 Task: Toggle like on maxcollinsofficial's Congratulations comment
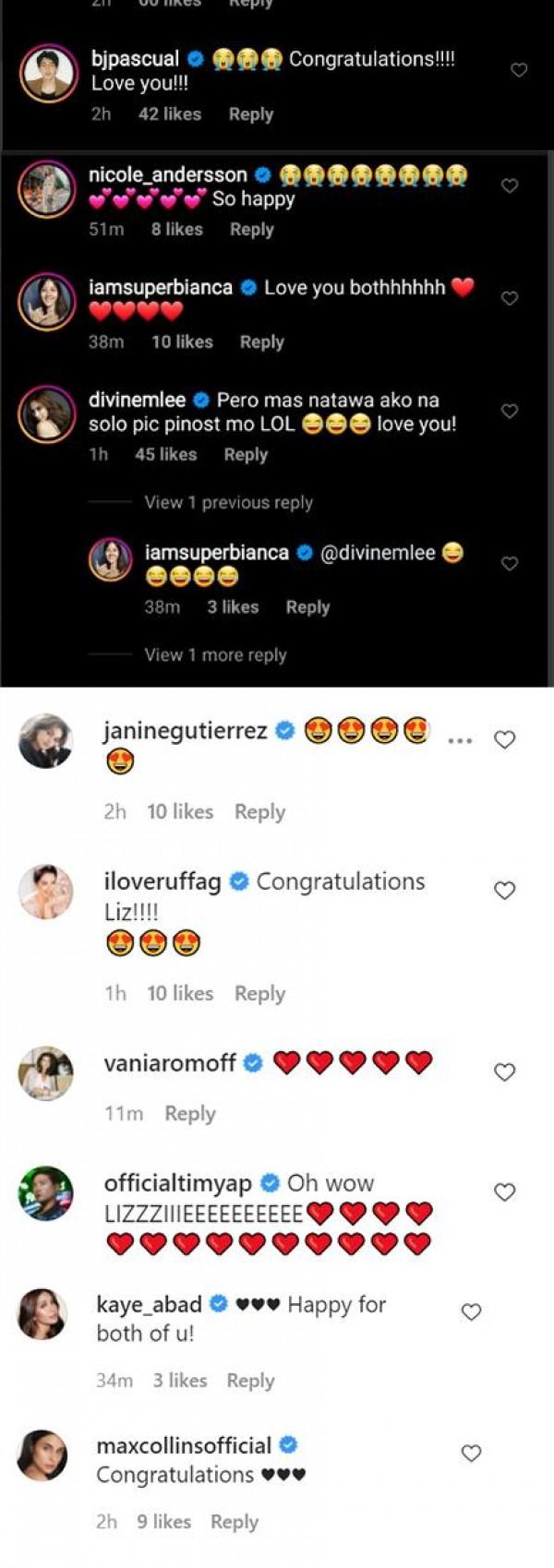(x=471, y=1453)
